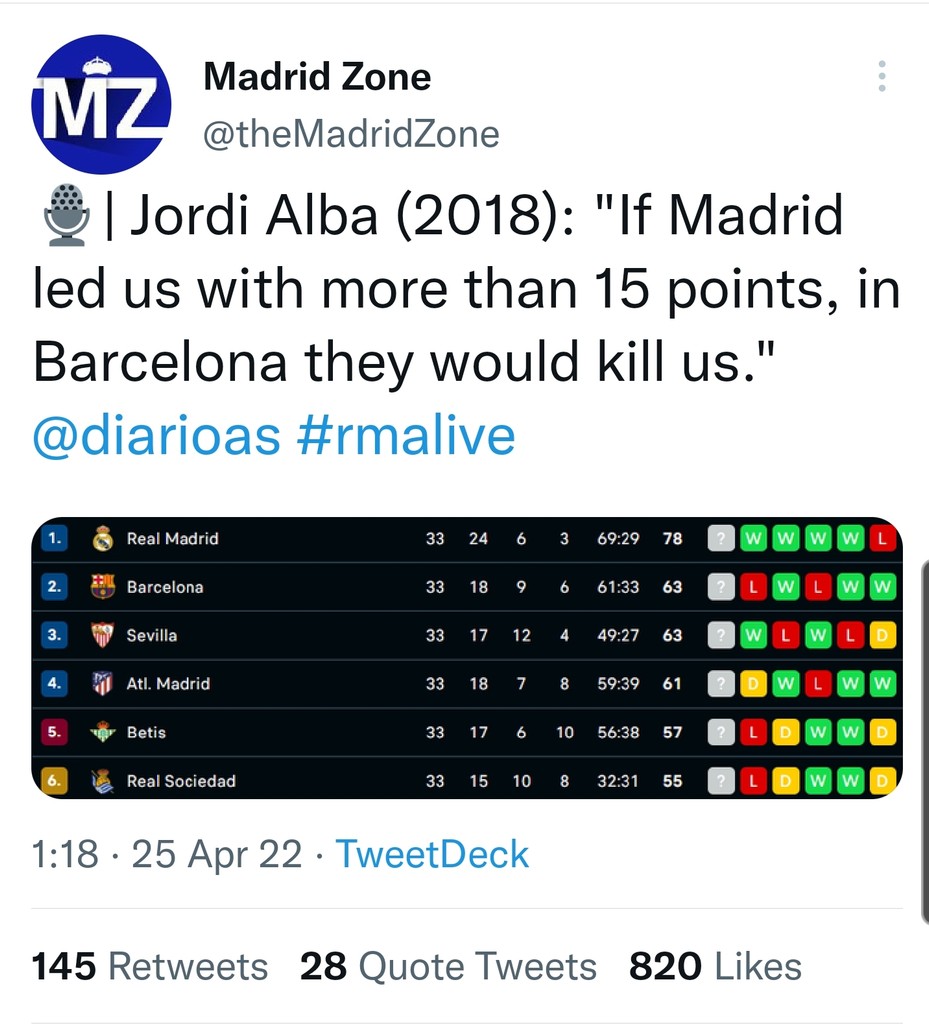The image size is (929, 1024).
Task: Tap the Atl. Madrid crest icon
Action: click(102, 684)
